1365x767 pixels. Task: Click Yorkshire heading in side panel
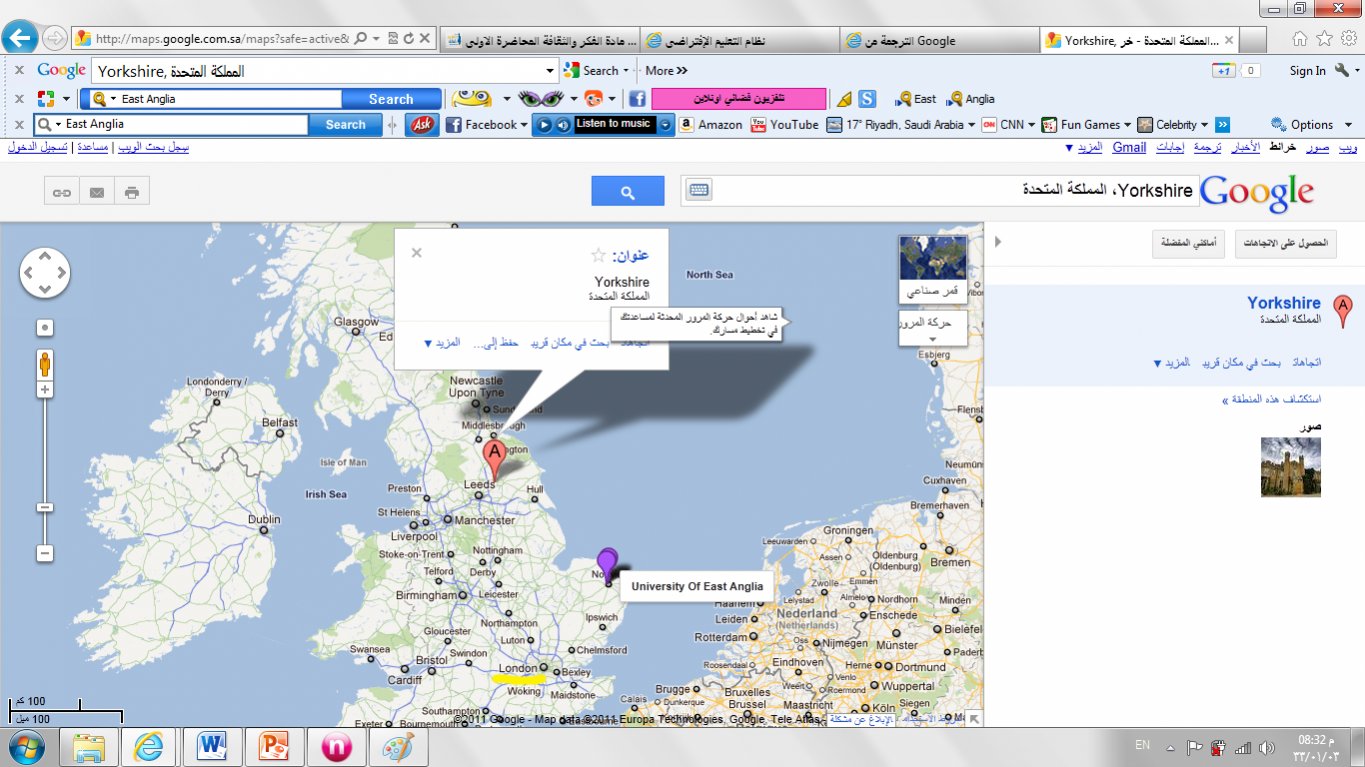[1284, 303]
